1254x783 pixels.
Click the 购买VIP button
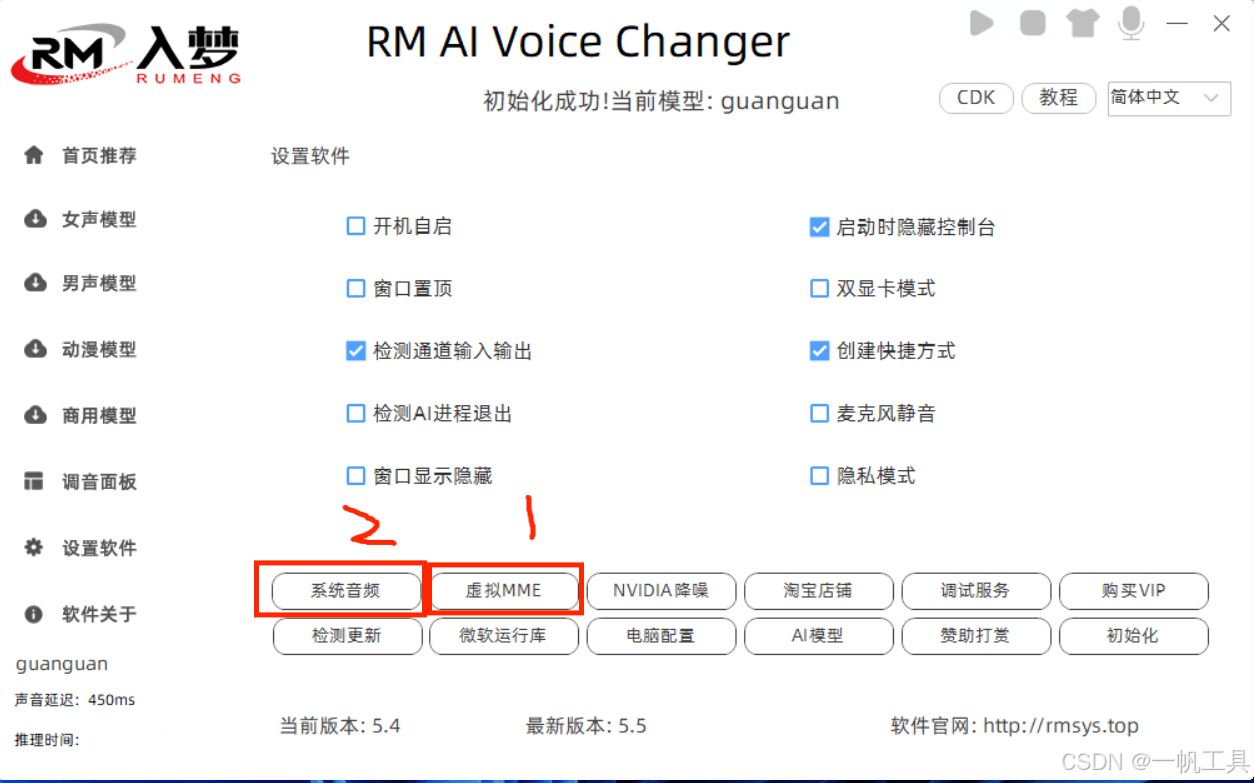point(1134,590)
